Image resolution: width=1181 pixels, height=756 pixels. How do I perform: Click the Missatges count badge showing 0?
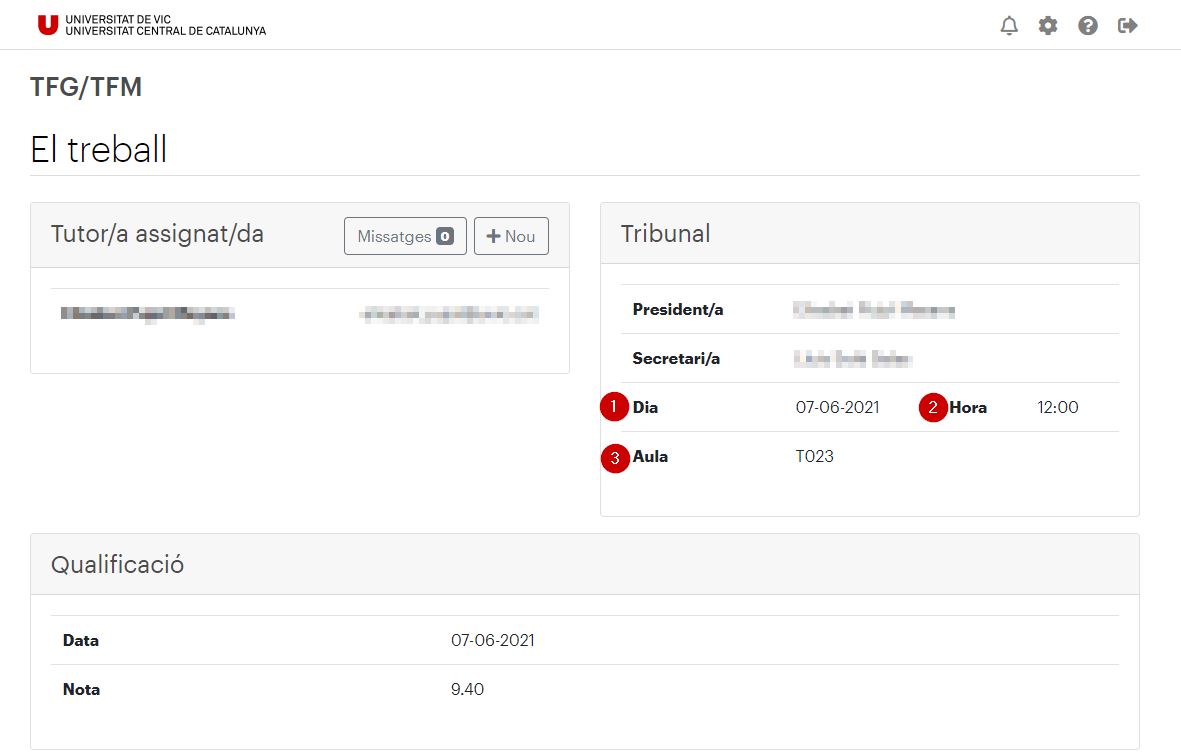pos(445,236)
